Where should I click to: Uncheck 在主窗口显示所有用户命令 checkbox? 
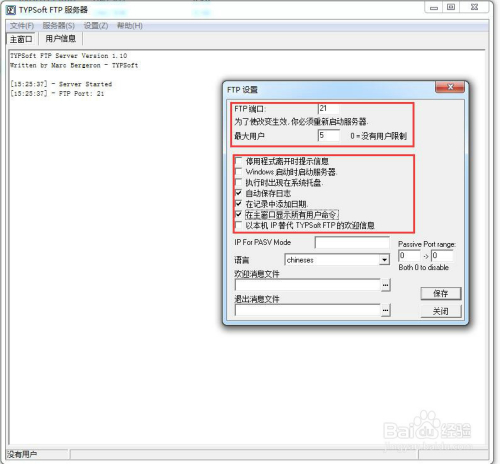239,215
